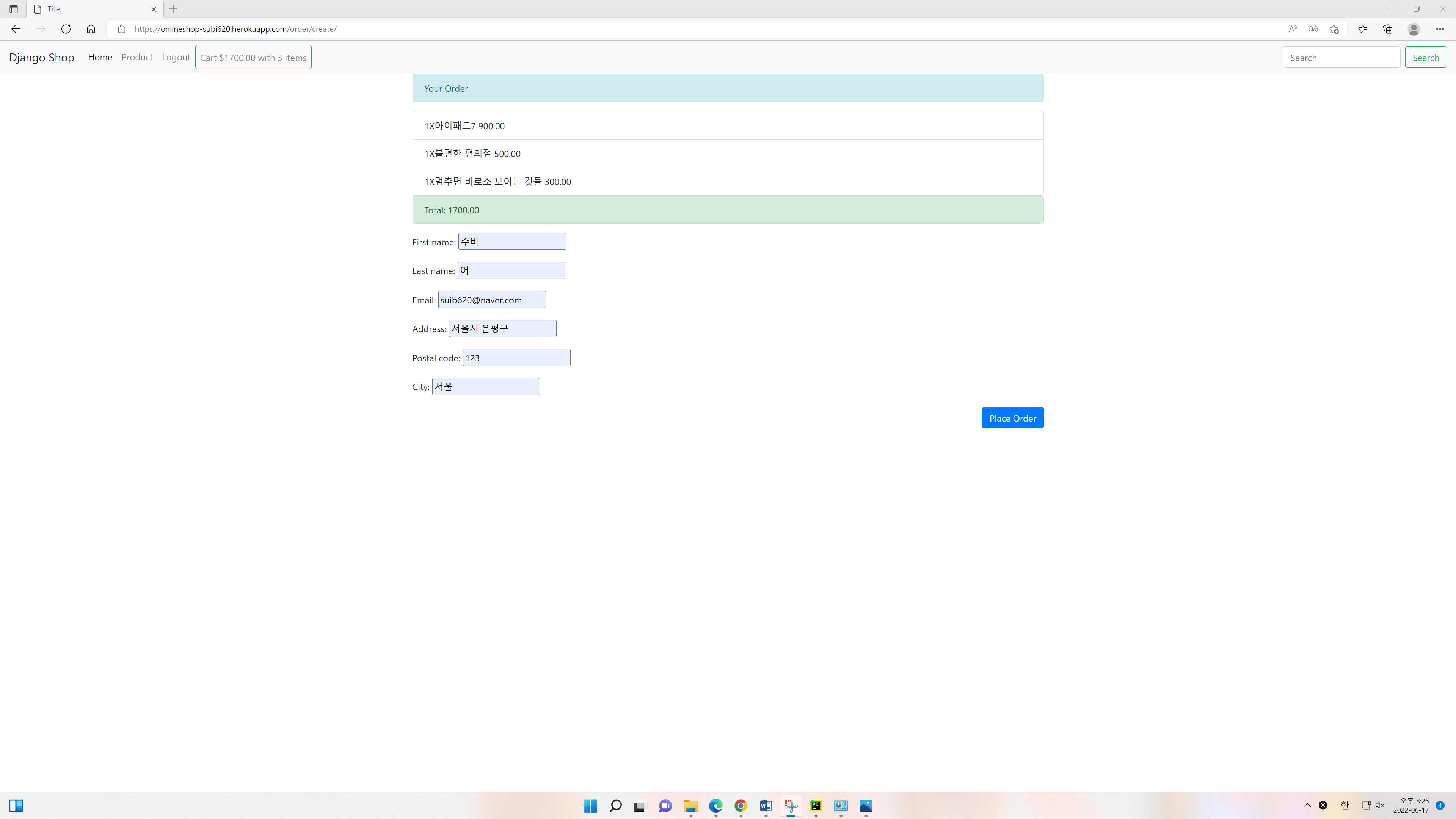Click the Email input field
This screenshot has height=819, width=1456.
[492, 300]
